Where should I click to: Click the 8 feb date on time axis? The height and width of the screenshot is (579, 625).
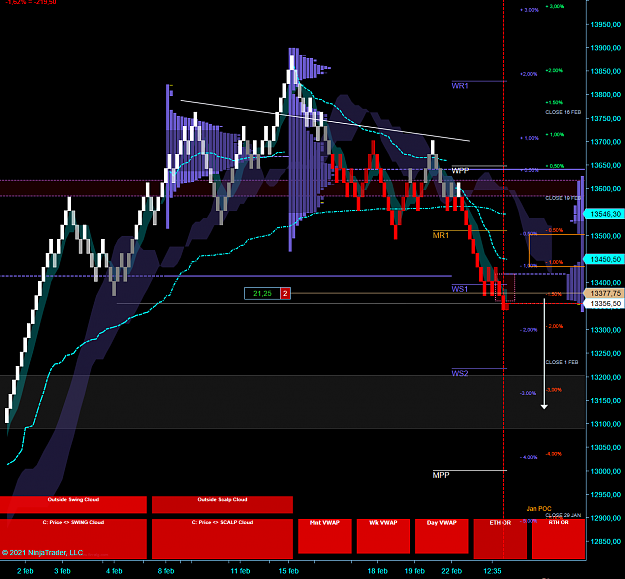click(166, 571)
